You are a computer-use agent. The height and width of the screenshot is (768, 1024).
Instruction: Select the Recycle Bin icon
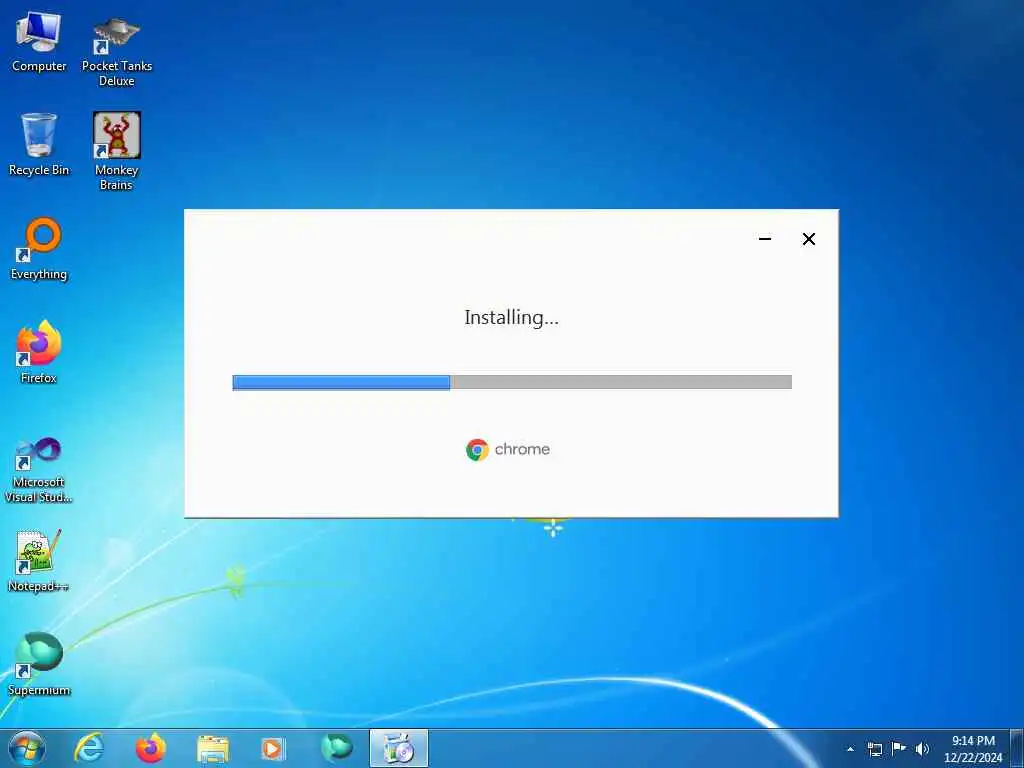(39, 144)
